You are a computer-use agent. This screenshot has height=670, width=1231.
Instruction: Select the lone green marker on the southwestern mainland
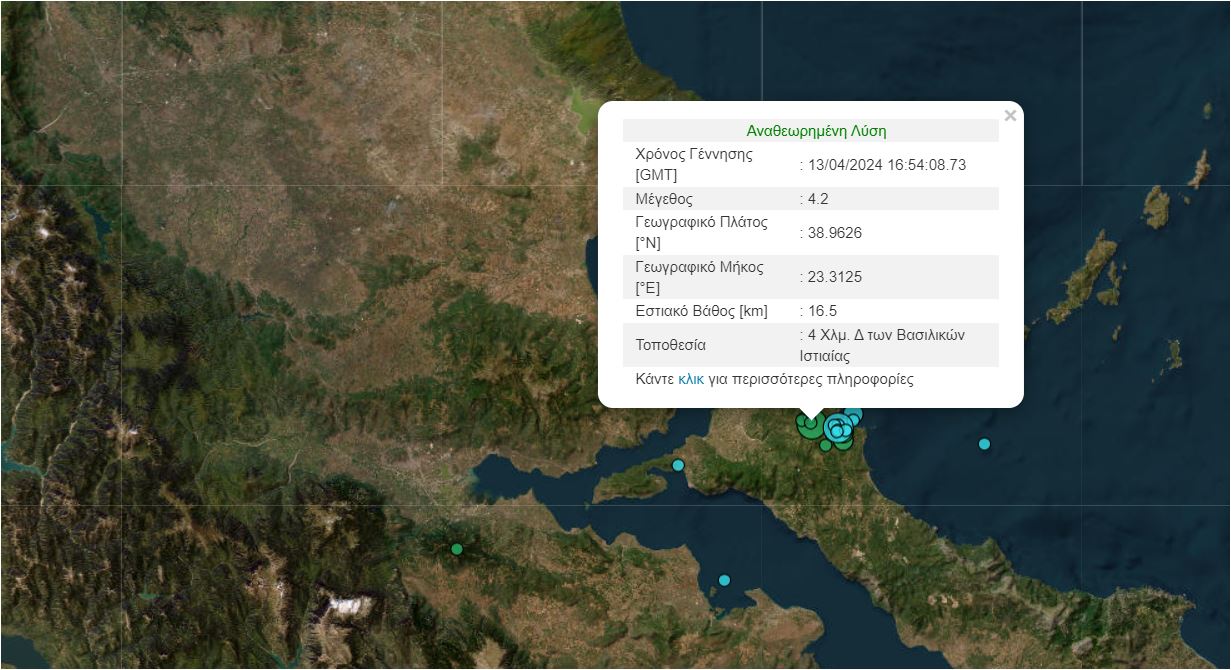[457, 549]
